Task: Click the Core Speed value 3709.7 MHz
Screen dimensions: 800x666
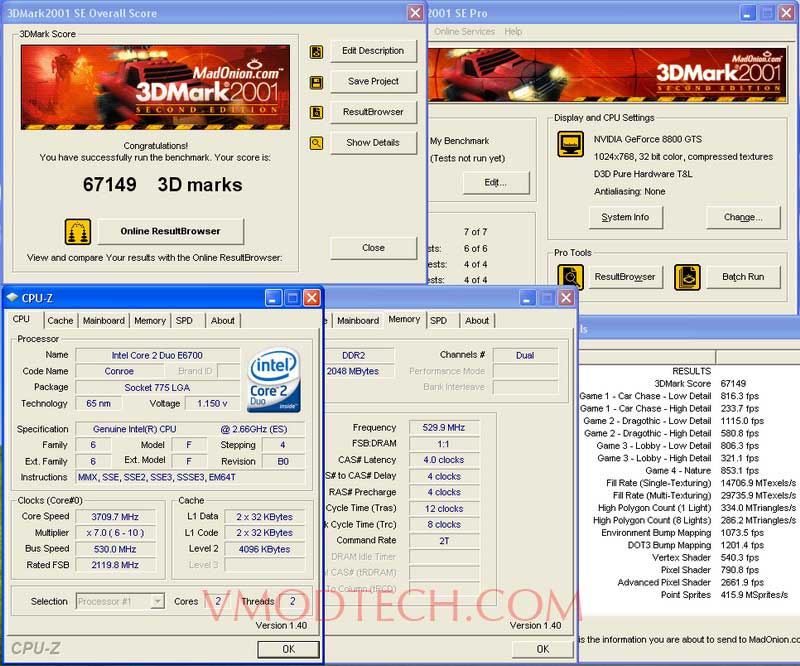Action: coord(115,516)
